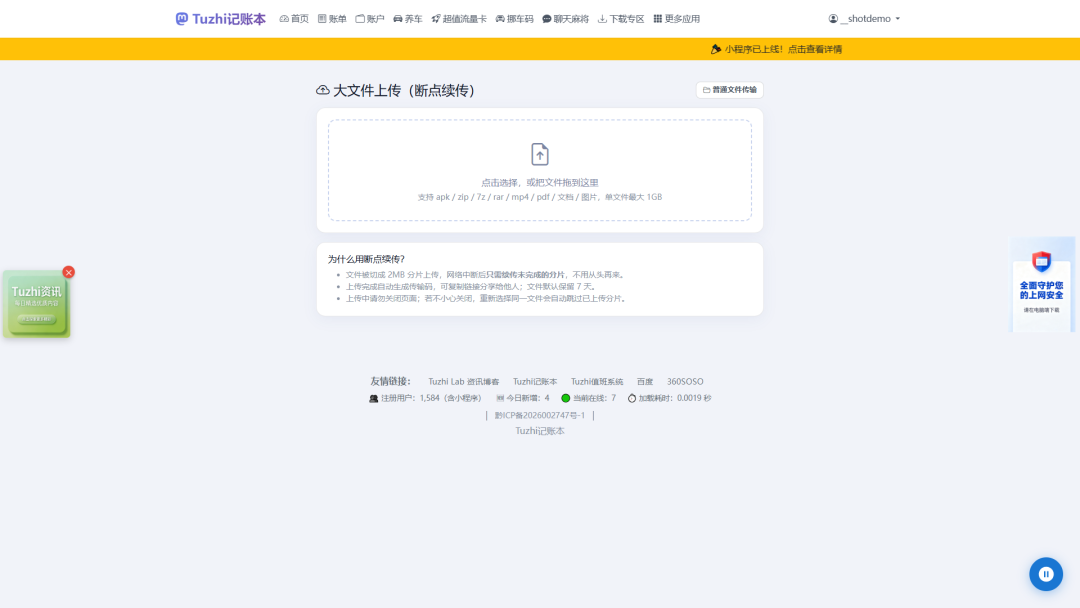
Task: Open the 360SOSO link
Action: coord(685,381)
